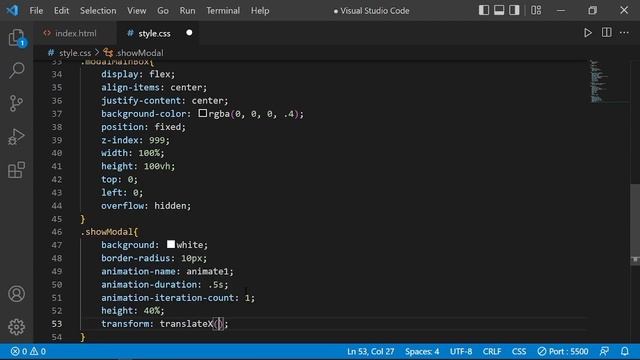Toggle primary side bar layout icon

click(484, 10)
